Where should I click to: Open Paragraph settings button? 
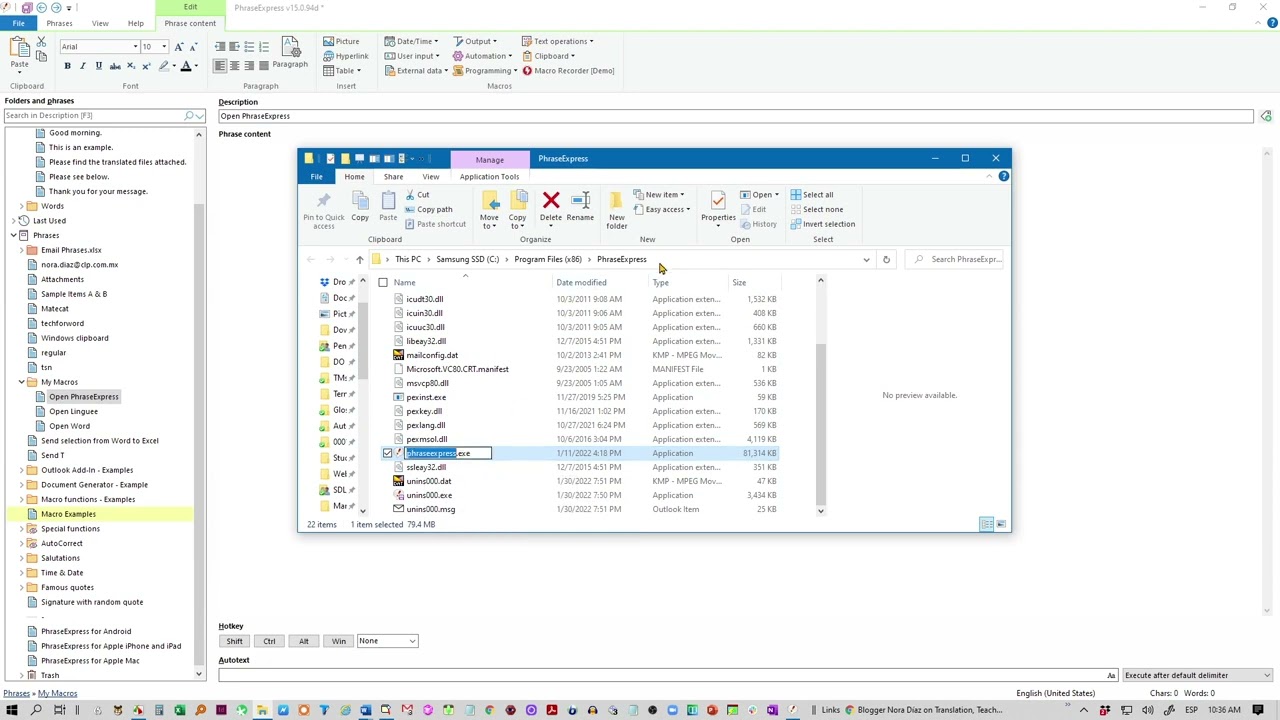[x=290, y=52]
